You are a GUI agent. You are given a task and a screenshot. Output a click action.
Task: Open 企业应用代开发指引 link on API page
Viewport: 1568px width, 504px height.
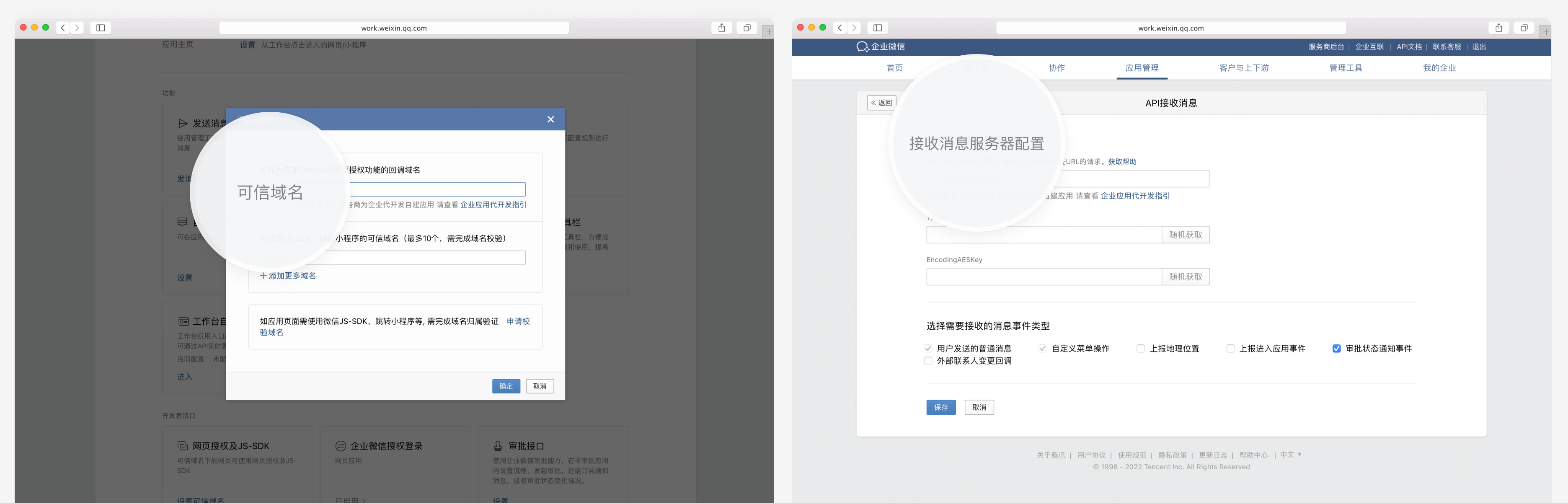click(1135, 196)
